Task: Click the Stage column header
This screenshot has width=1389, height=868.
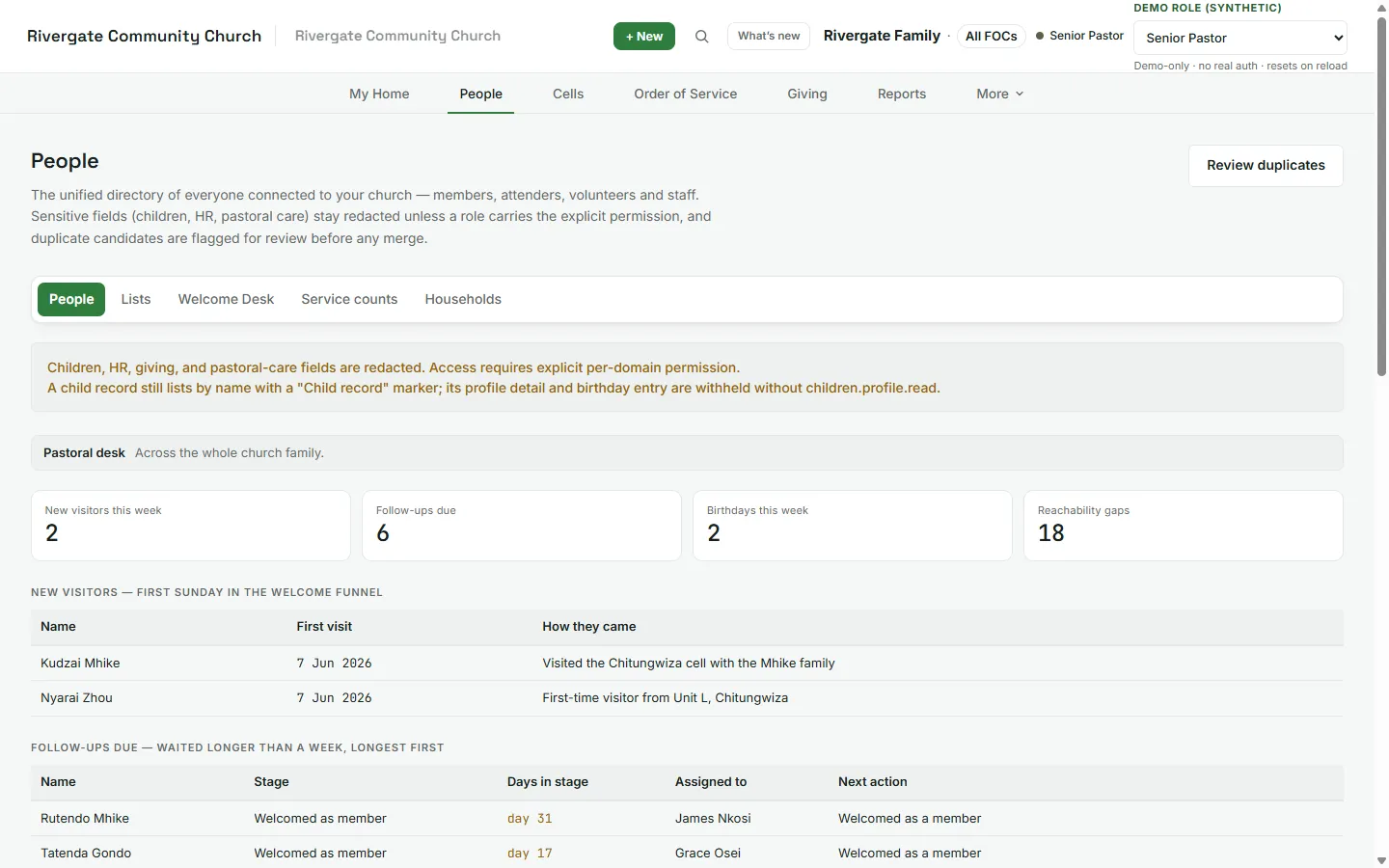Action: 271,782
